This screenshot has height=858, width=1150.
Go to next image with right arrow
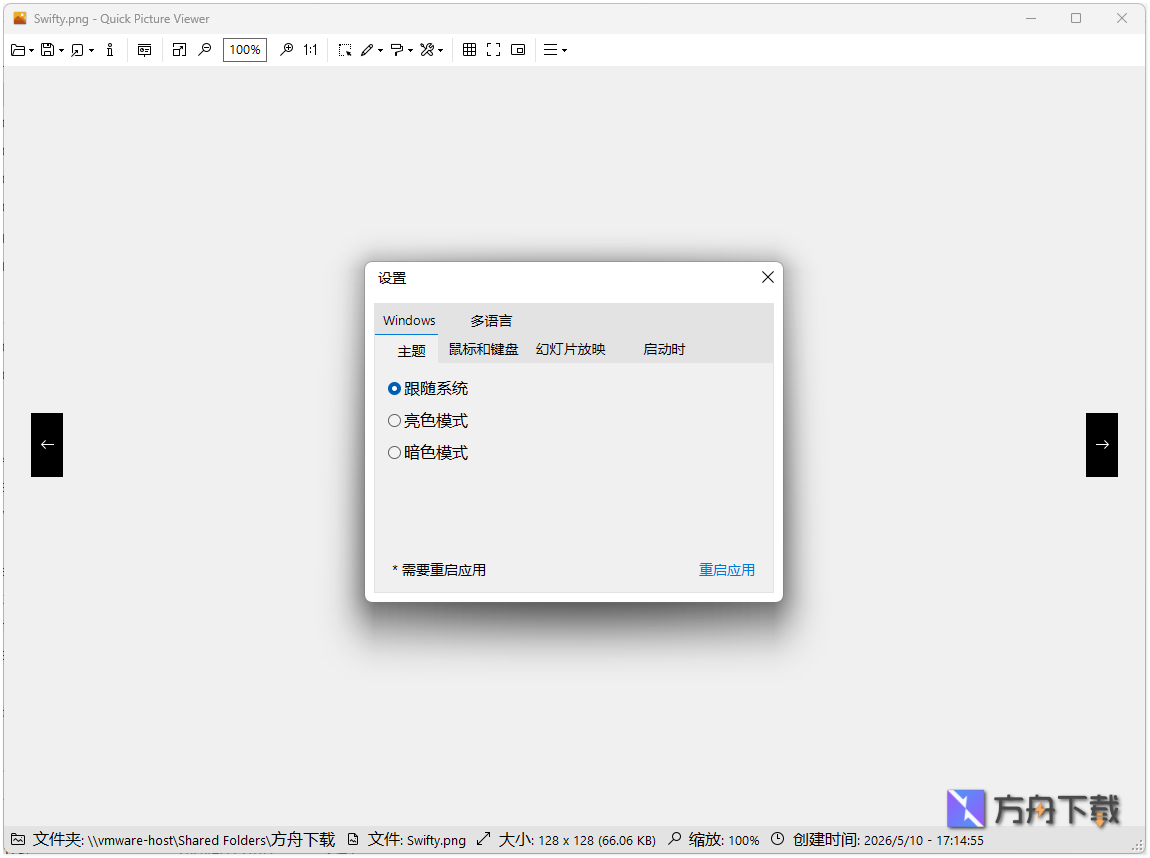tap(1102, 445)
